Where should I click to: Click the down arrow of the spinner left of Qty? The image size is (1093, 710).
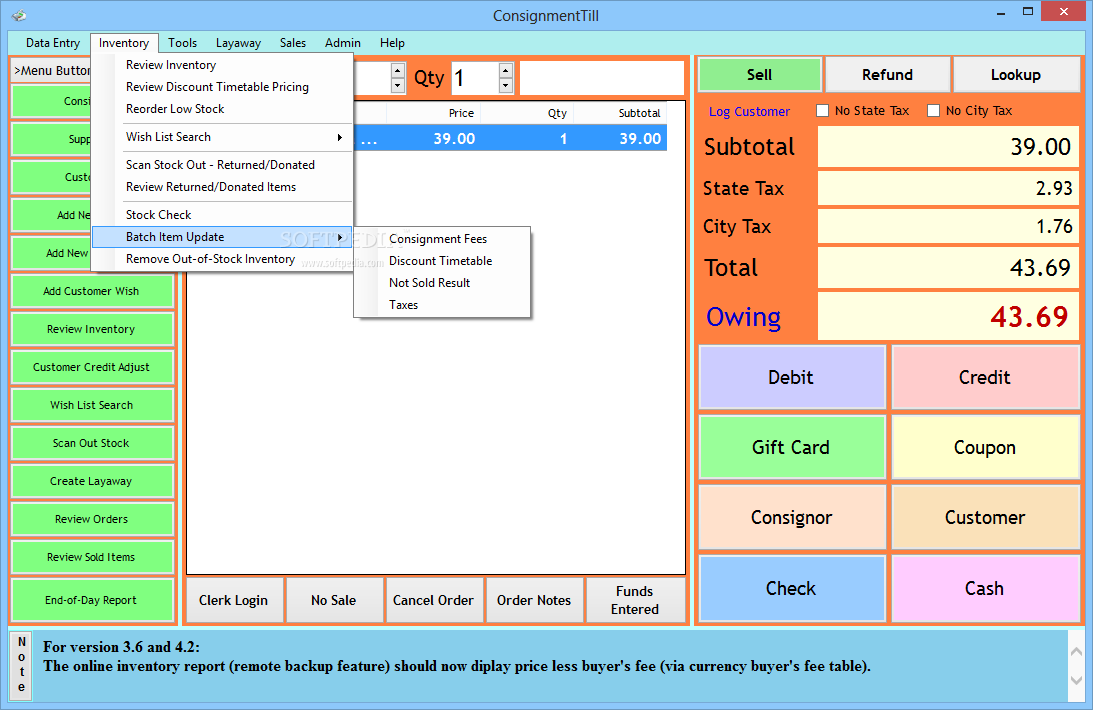(x=398, y=86)
